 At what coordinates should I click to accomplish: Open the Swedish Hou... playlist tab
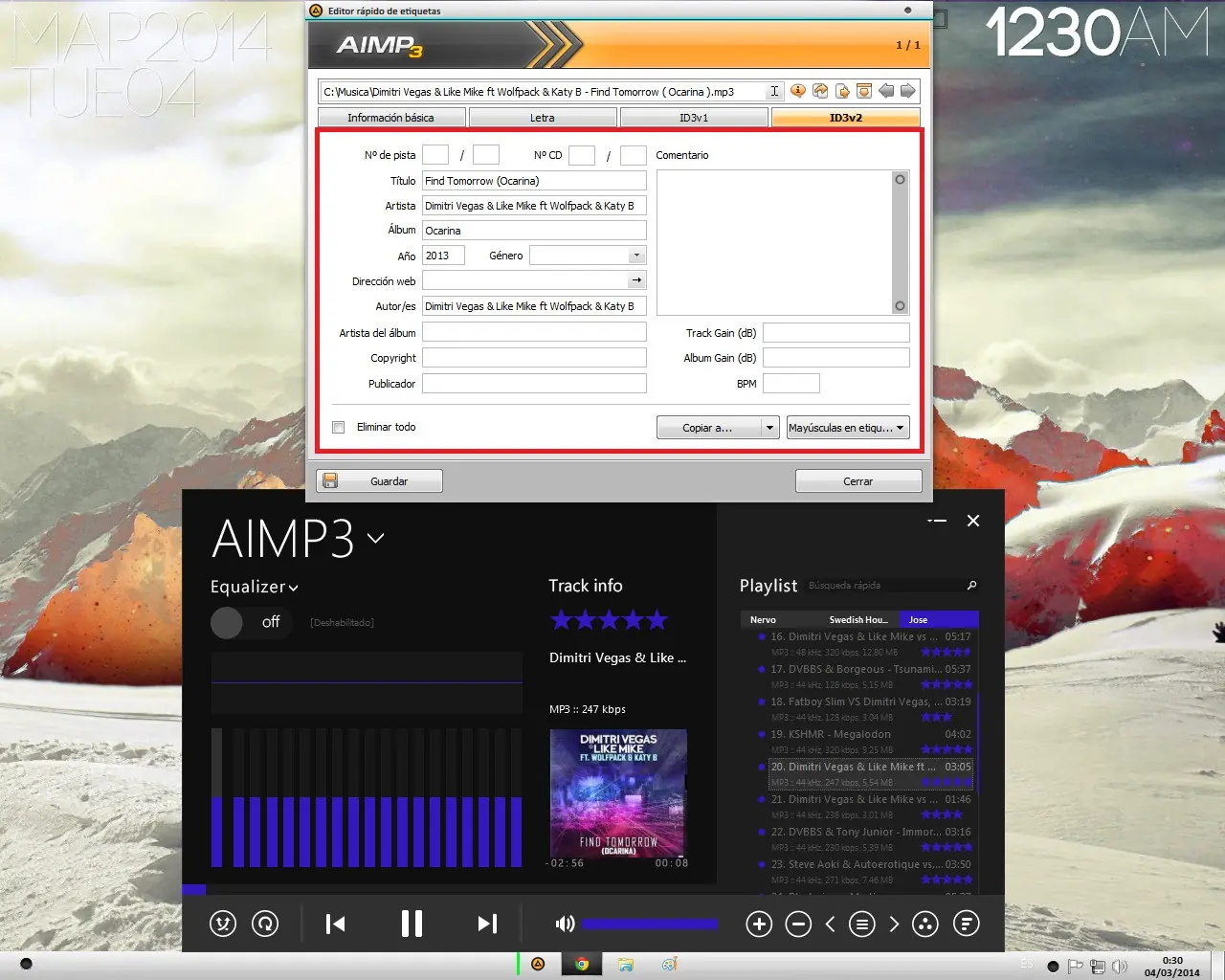858,620
